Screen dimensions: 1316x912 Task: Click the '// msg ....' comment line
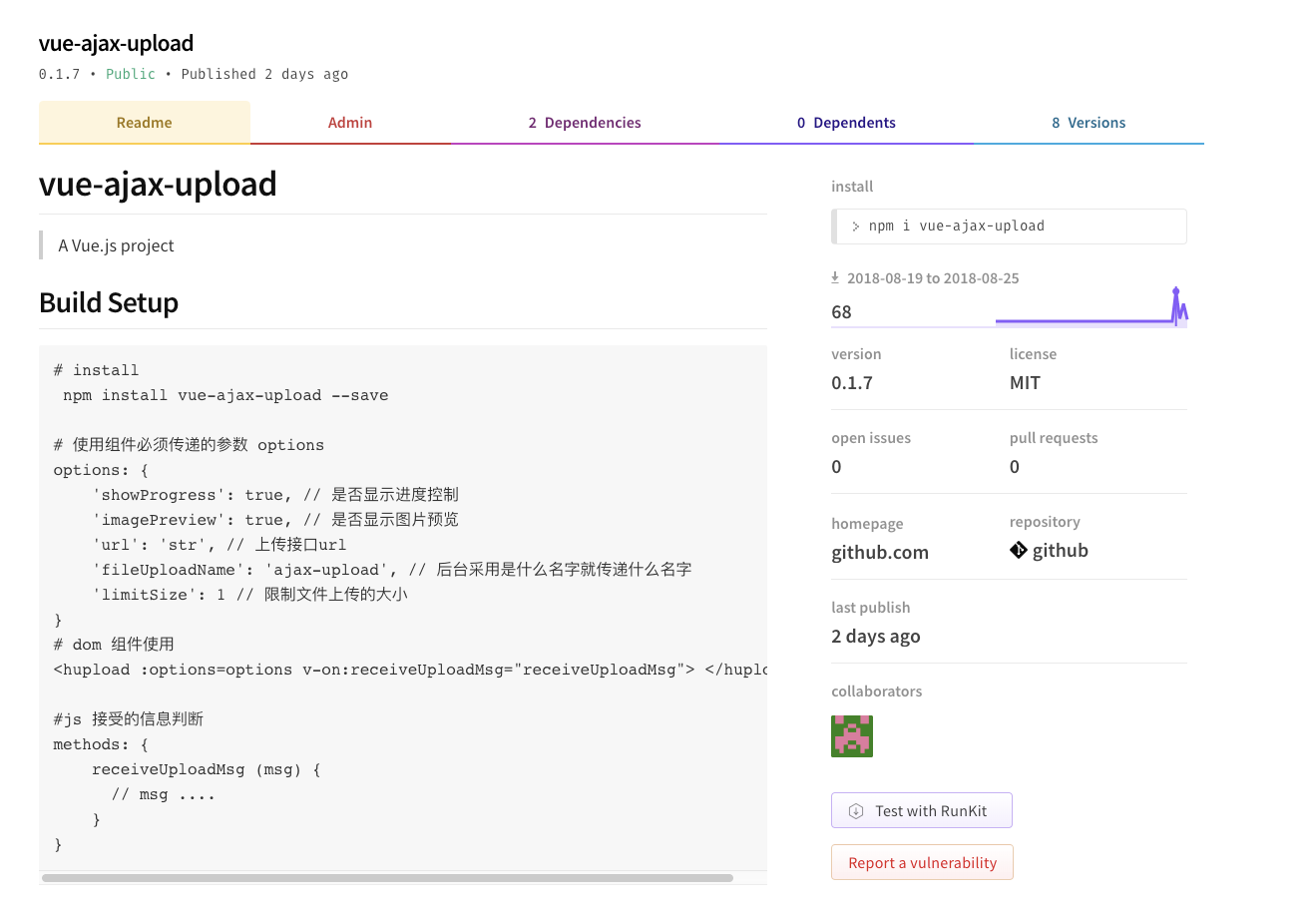[164, 794]
